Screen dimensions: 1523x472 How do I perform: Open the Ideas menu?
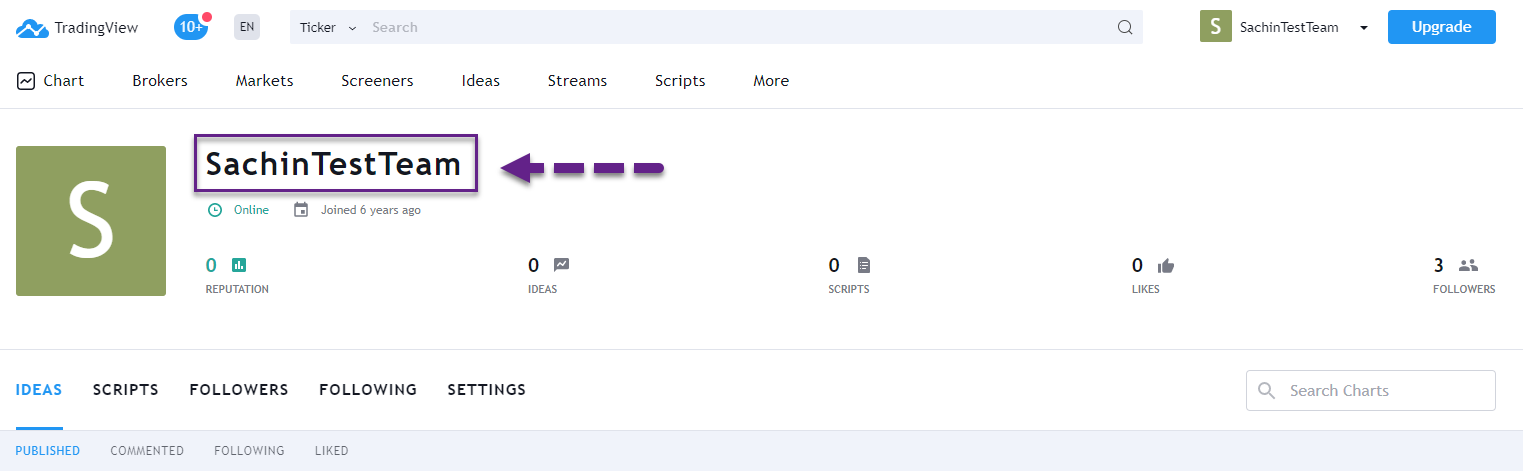(481, 81)
